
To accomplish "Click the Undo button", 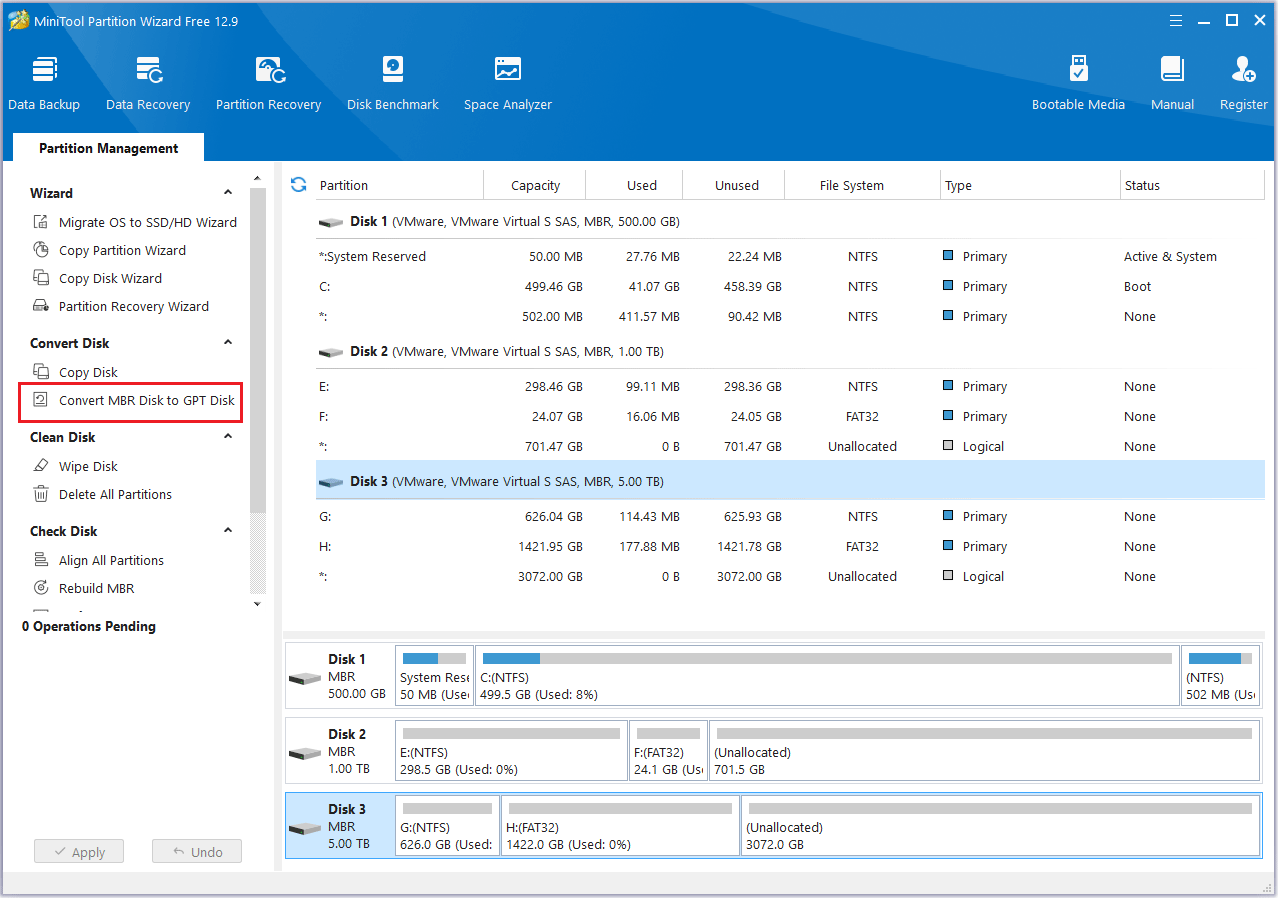I will (196, 851).
